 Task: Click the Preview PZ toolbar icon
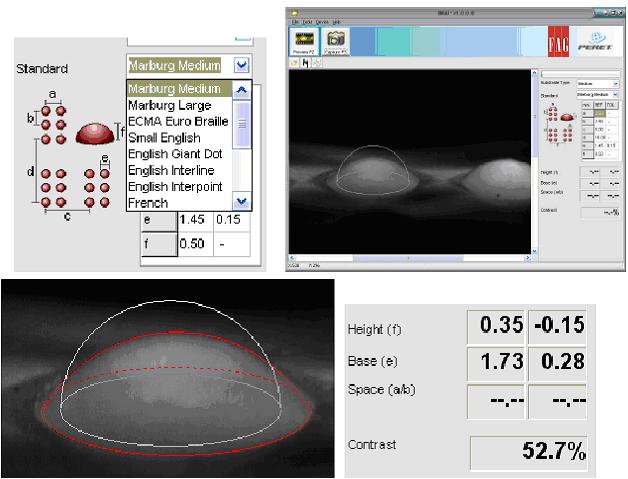click(x=300, y=40)
